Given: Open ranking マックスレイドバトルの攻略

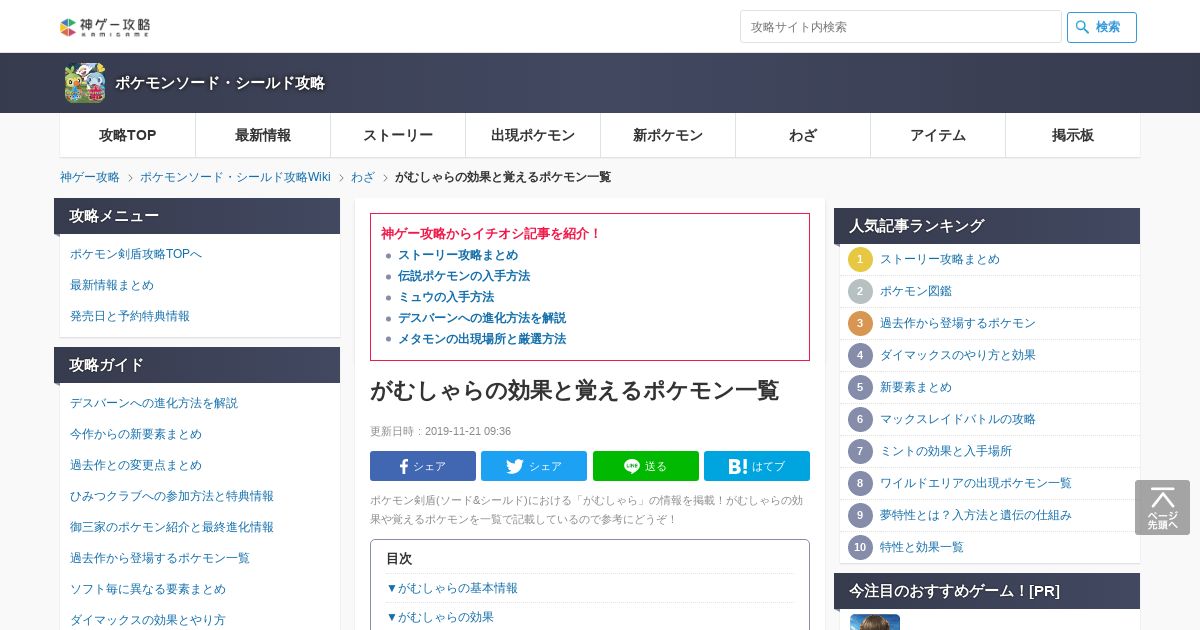Looking at the screenshot, I should 958,419.
